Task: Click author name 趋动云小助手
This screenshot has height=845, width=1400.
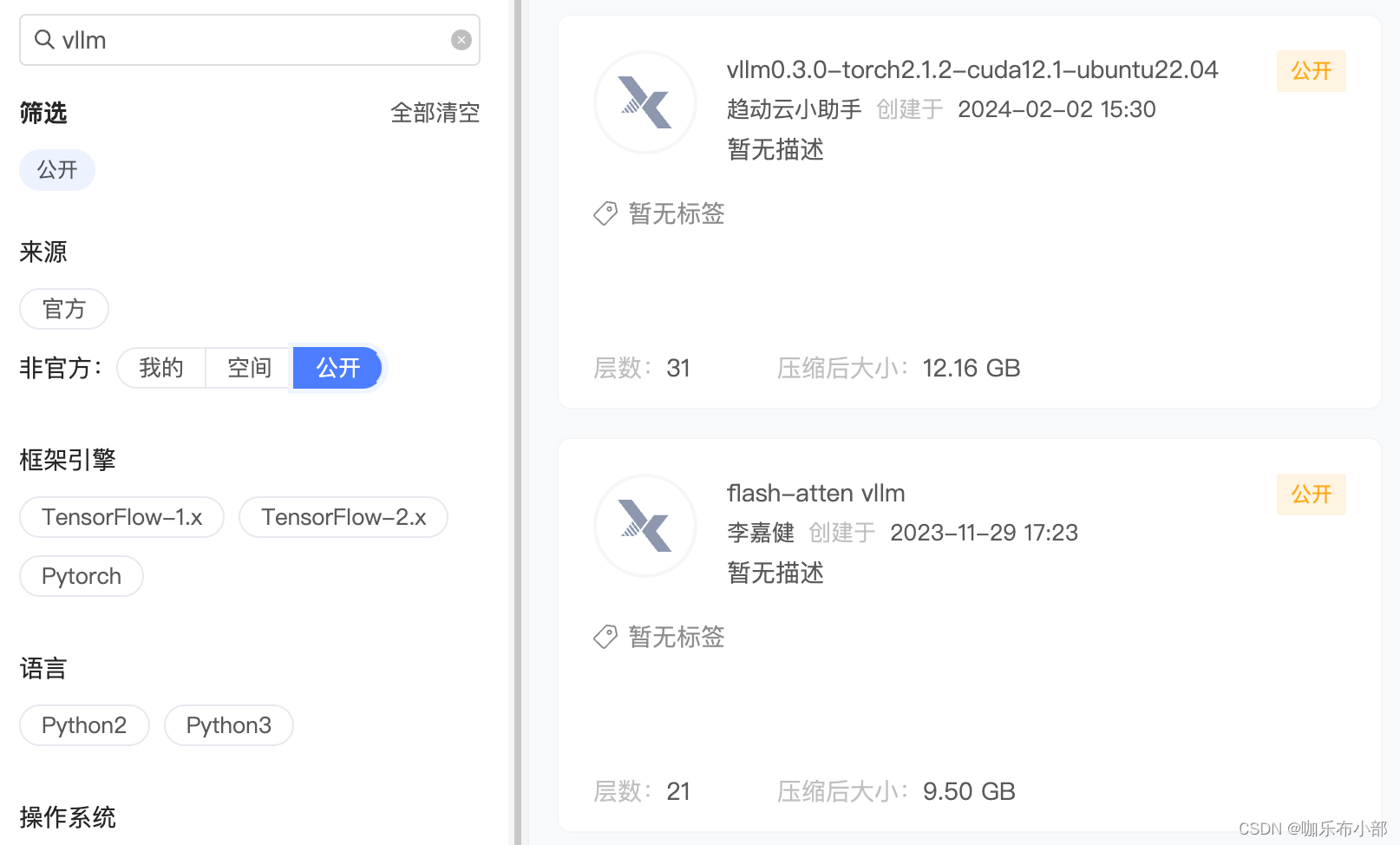Action: [x=794, y=109]
